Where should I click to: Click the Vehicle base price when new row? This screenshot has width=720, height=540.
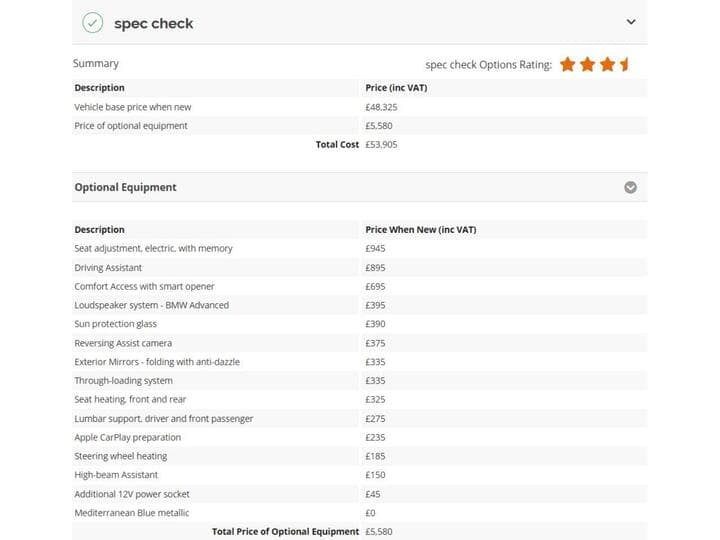pos(360,107)
